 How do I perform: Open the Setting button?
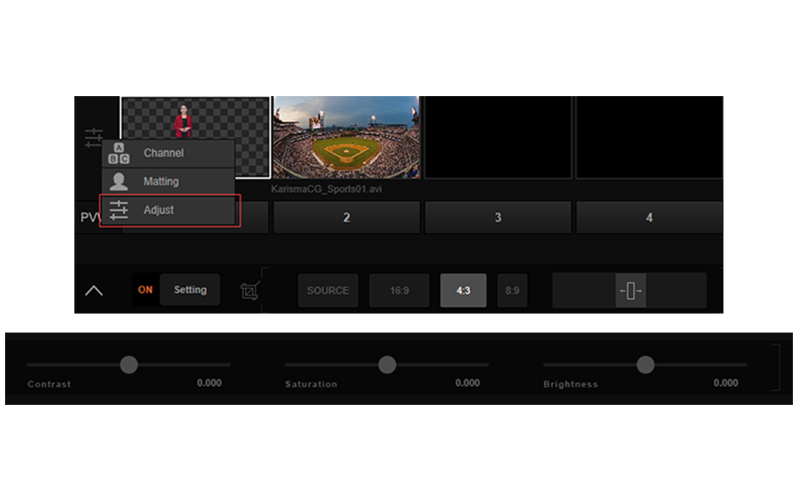(190, 290)
